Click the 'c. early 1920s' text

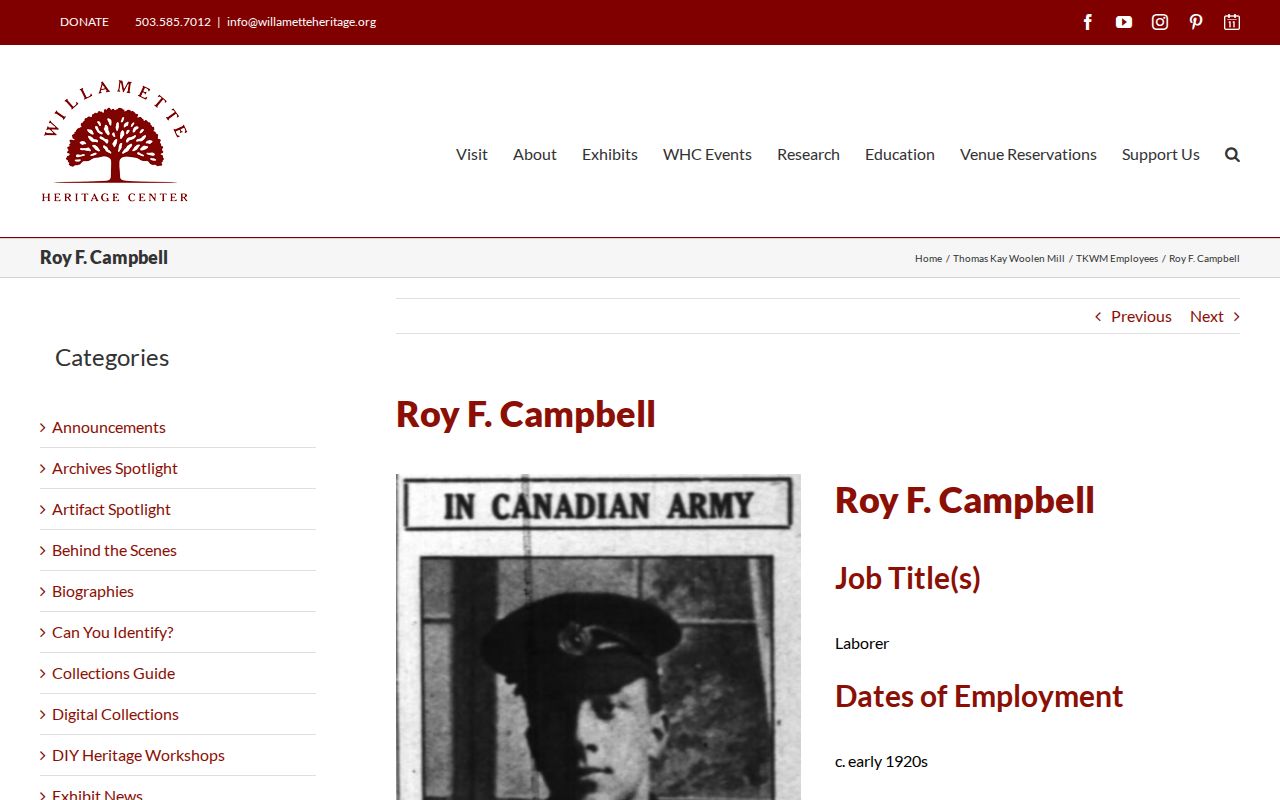pyautogui.click(x=881, y=761)
